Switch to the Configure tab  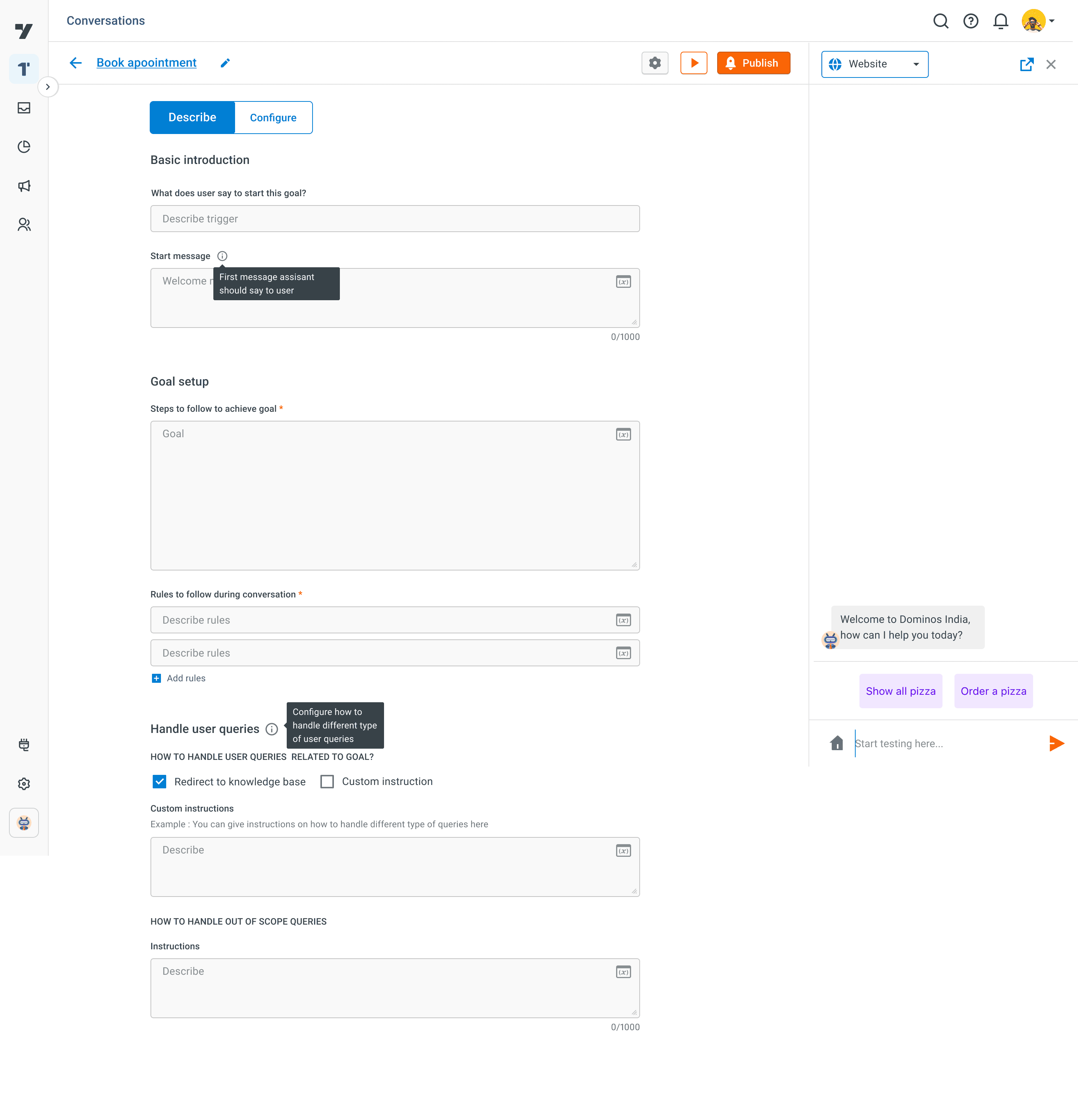(x=273, y=118)
